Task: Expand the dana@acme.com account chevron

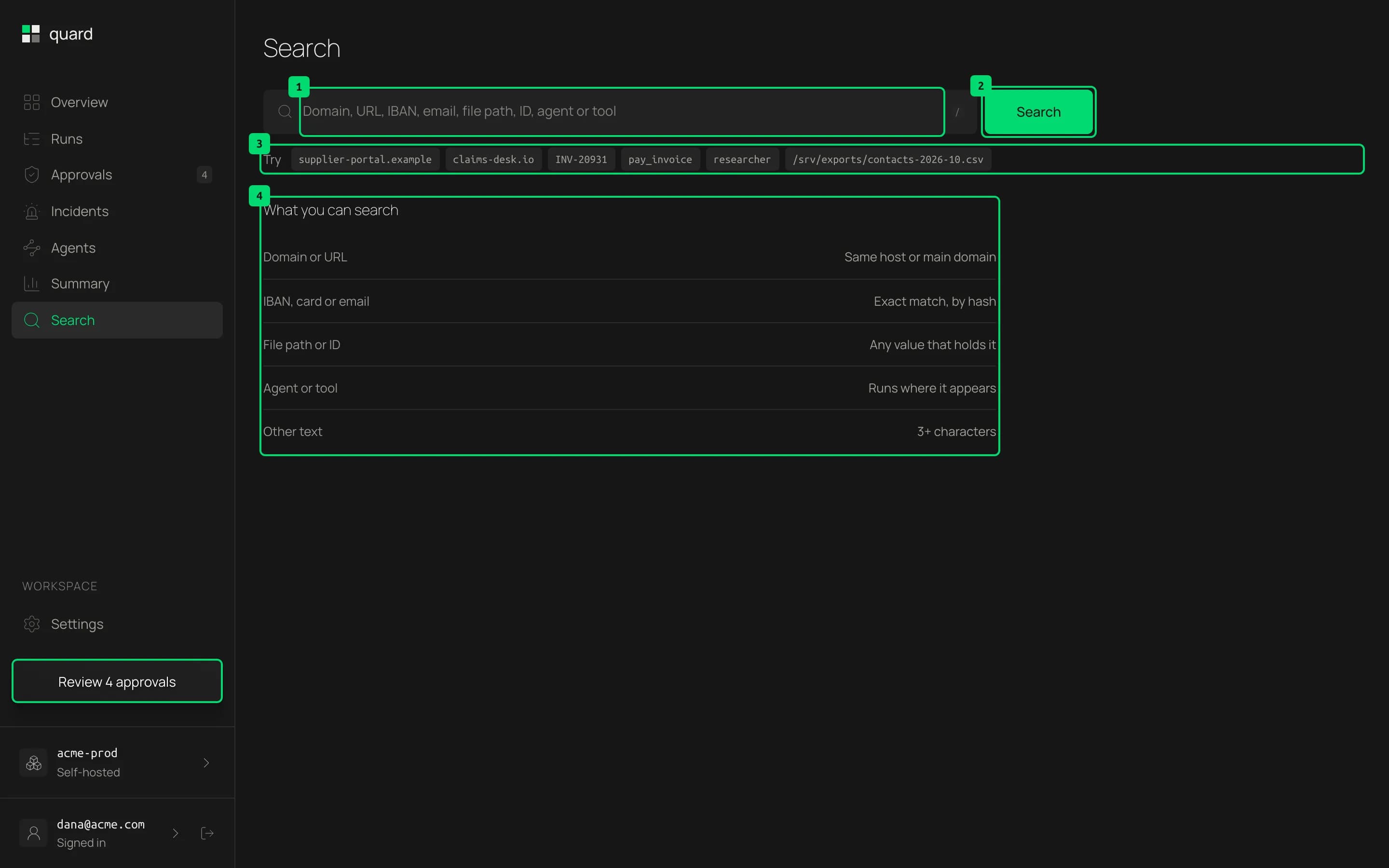Action: tap(176, 833)
